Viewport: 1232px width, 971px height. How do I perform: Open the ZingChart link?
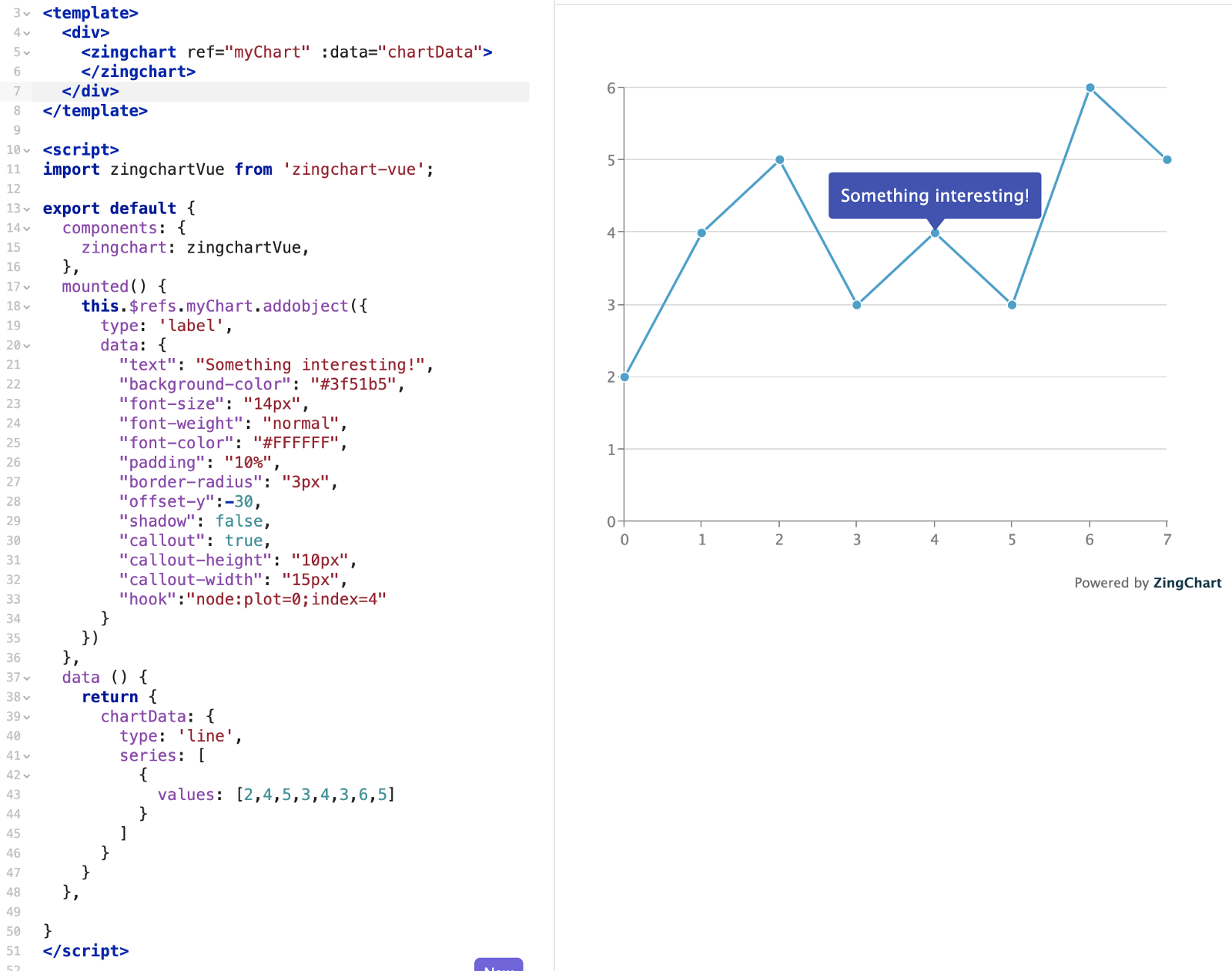[1187, 583]
